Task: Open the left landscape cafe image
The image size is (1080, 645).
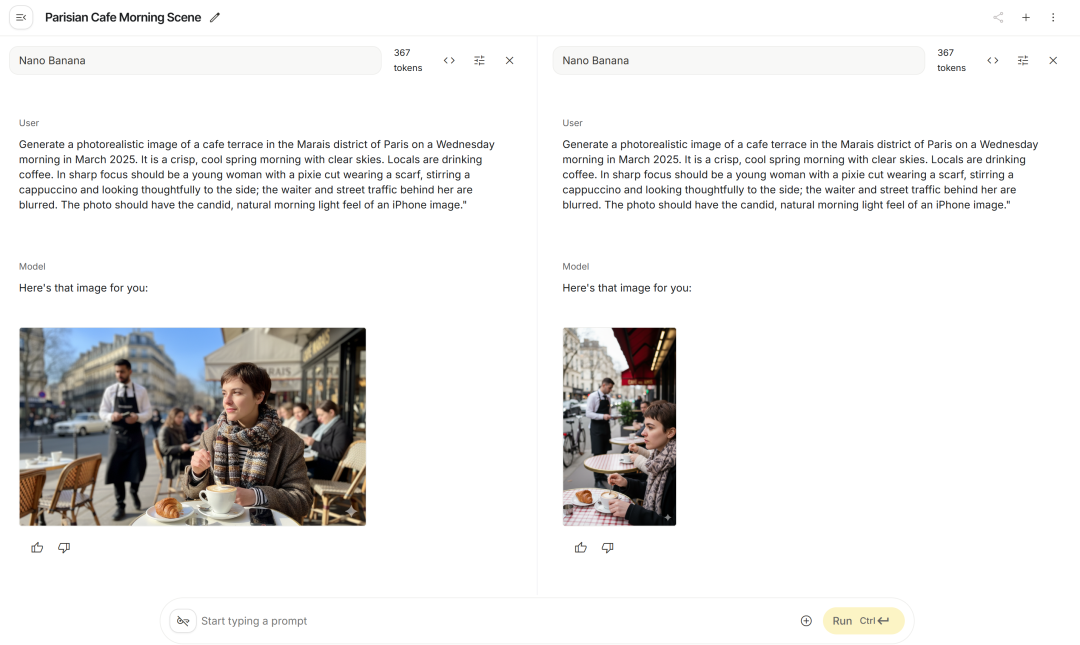Action: tap(193, 427)
